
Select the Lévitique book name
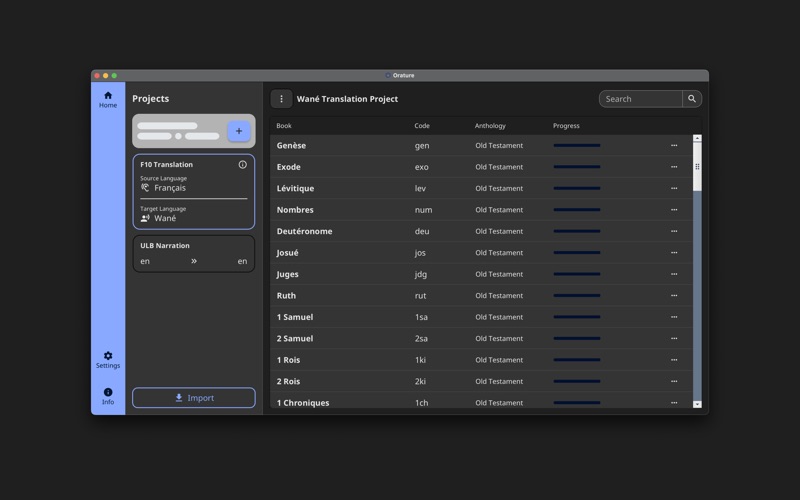295,188
